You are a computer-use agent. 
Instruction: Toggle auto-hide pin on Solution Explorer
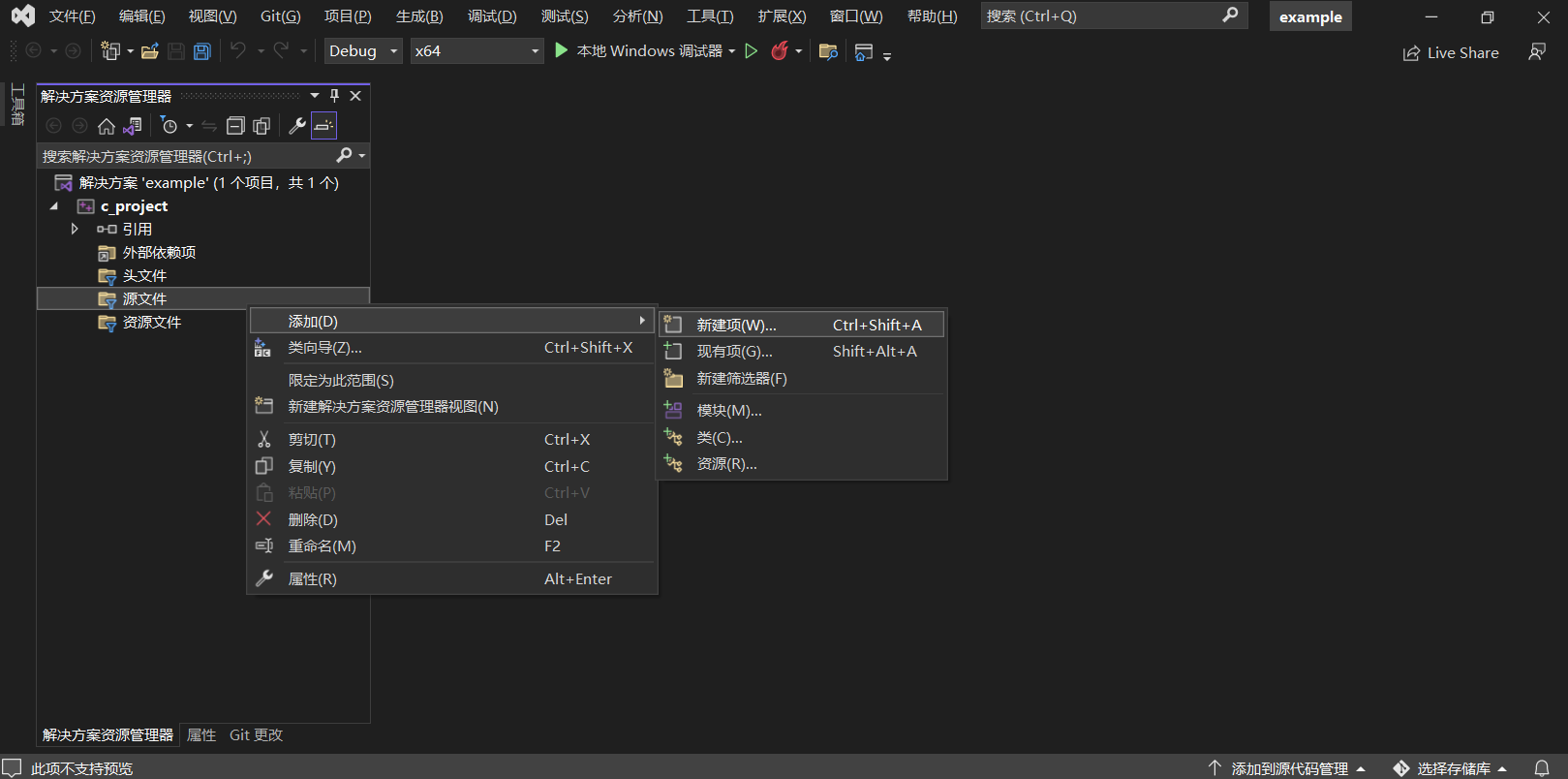click(334, 96)
